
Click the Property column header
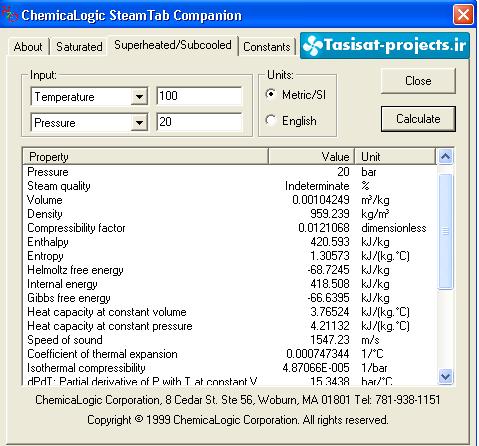[145, 157]
